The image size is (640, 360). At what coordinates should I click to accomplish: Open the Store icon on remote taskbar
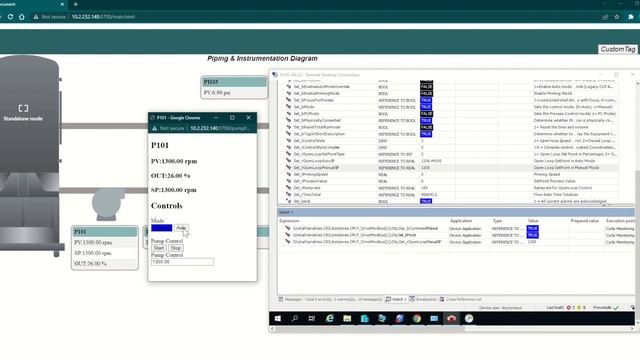[x=364, y=318]
